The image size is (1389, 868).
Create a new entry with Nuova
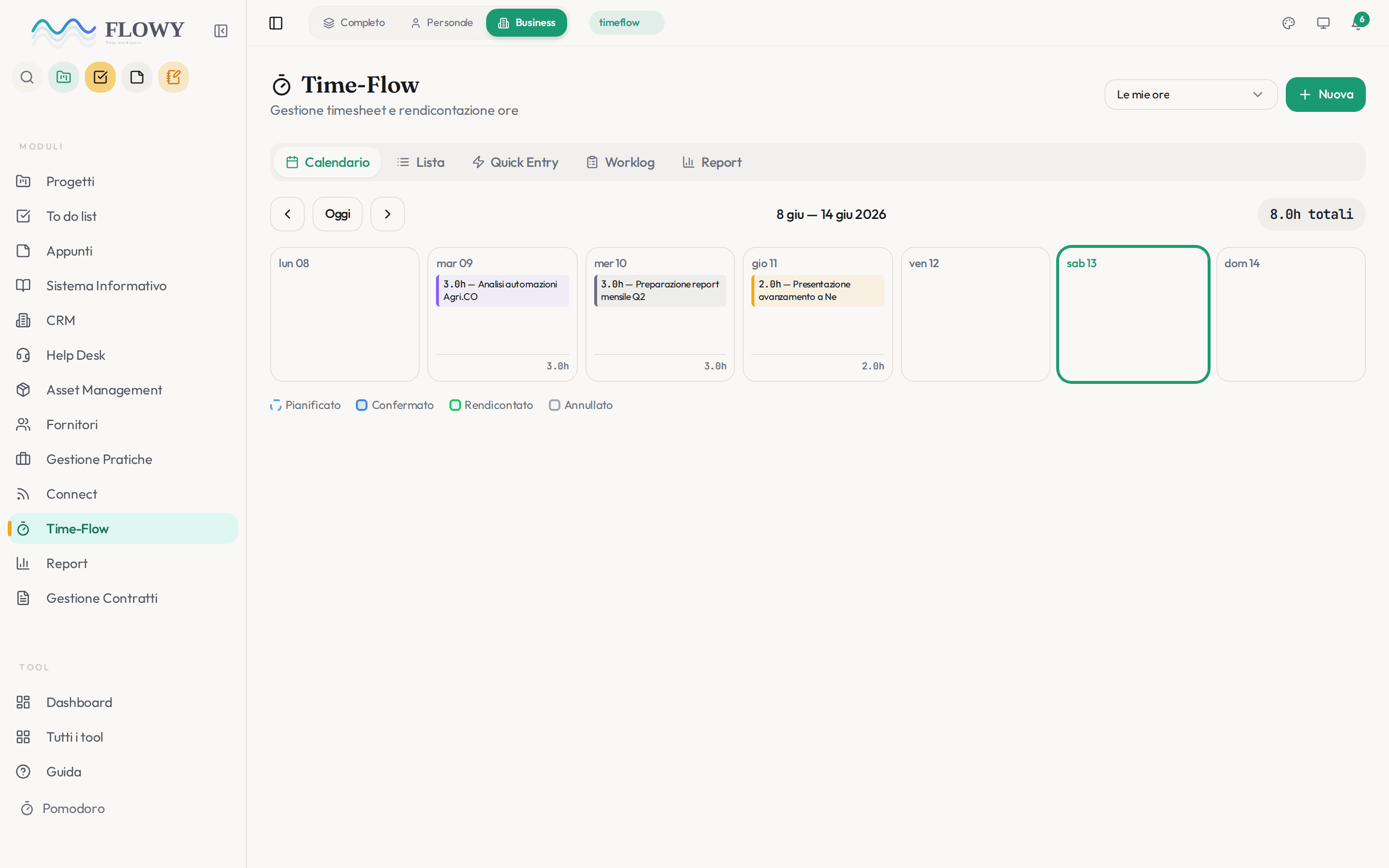pos(1325,95)
